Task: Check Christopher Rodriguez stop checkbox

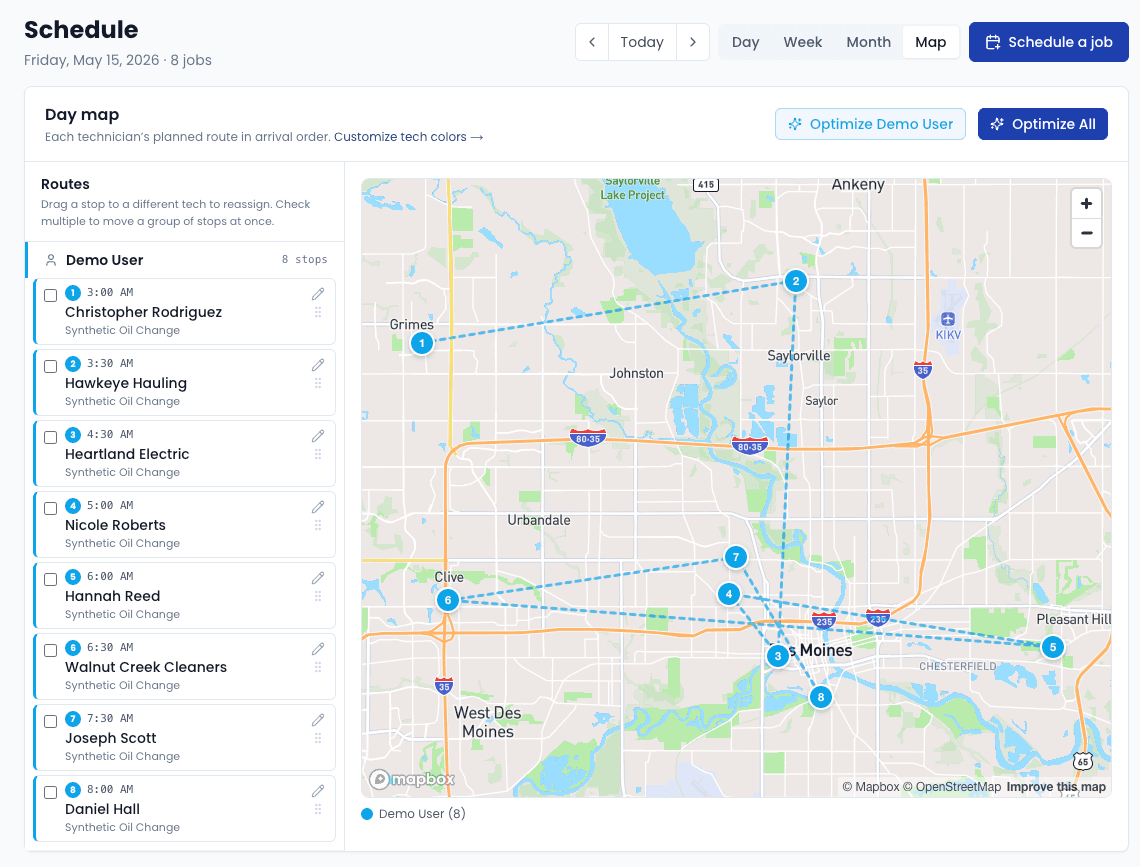Action: [50, 295]
